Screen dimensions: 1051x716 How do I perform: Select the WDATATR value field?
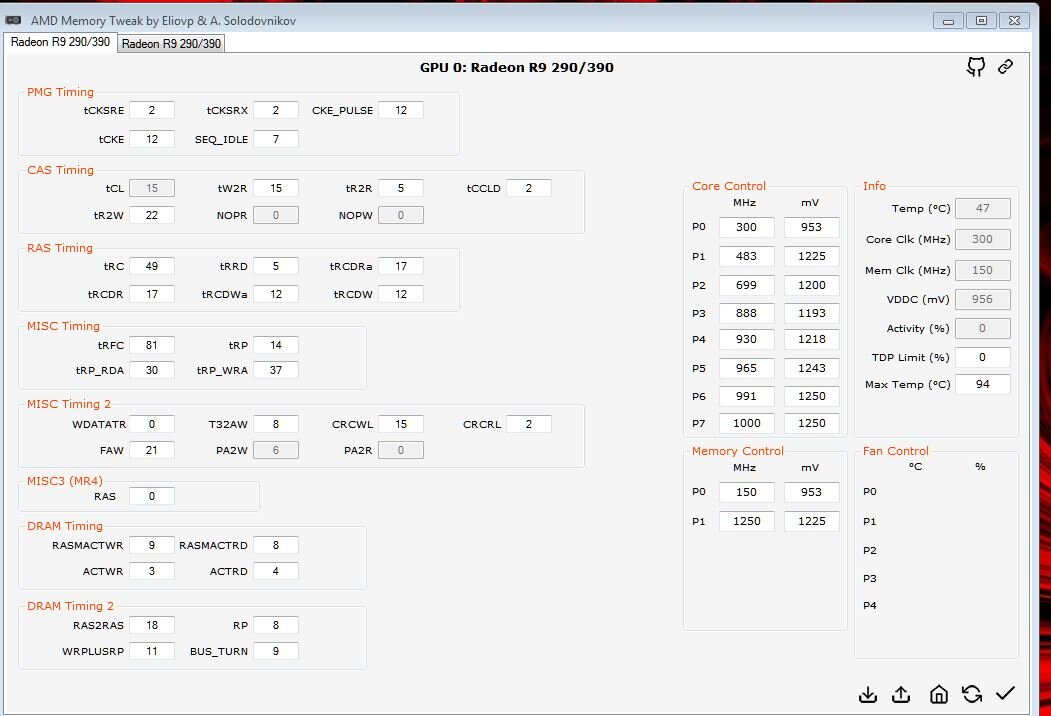point(152,424)
